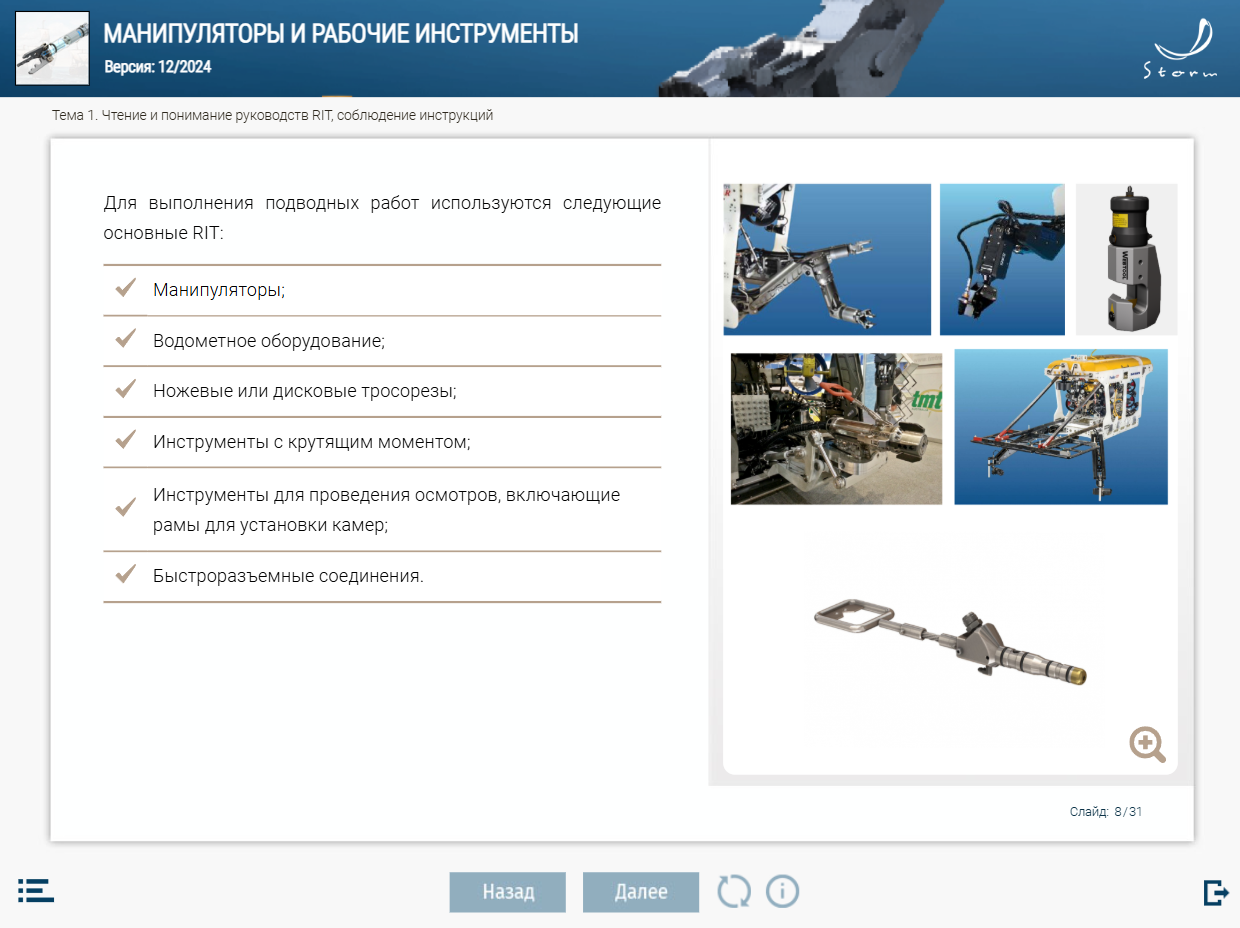Click the intro paragraph about основные RIT
Viewport: 1240px width, 928px height.
coord(382,218)
